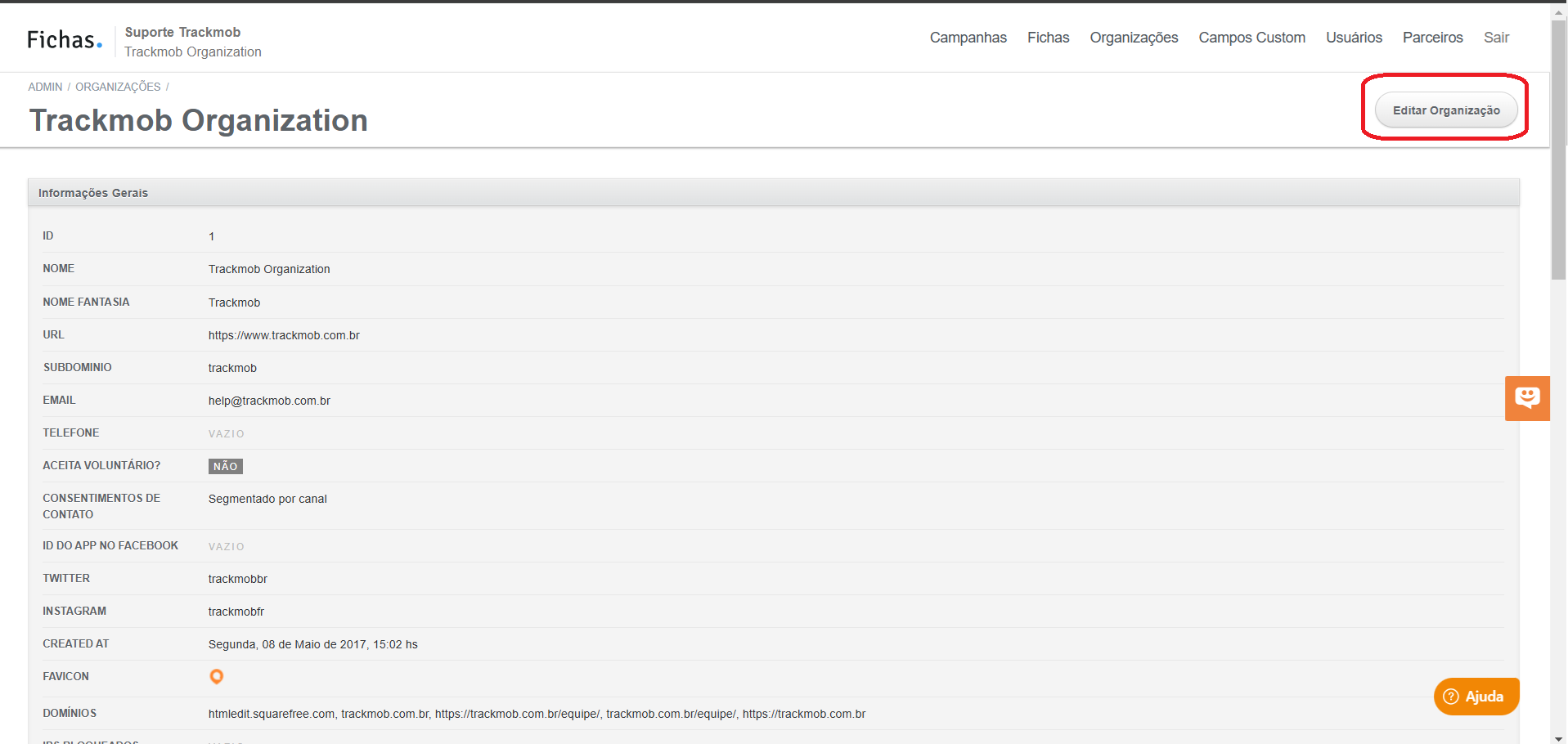The image size is (1568, 744).
Task: Click the Created At date value
Action: 313,644
